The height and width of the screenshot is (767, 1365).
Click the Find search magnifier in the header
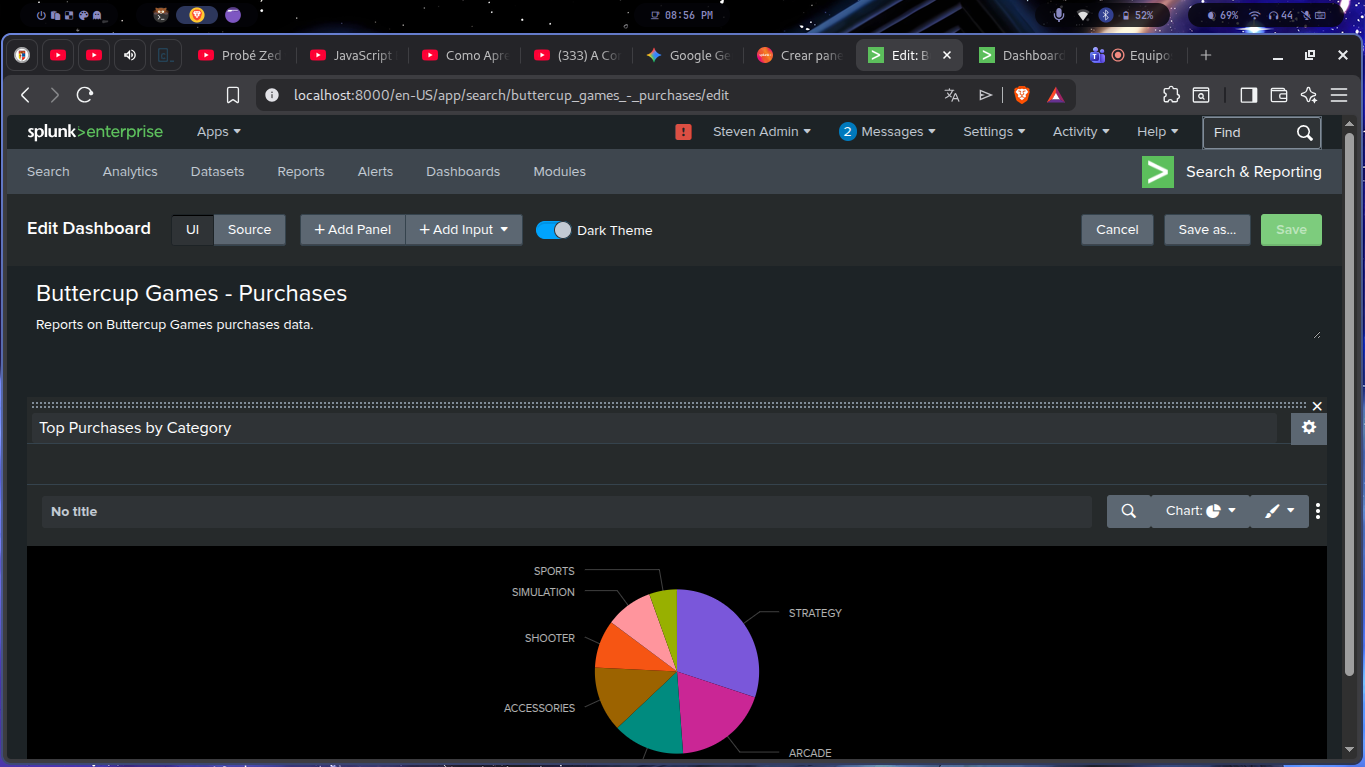(1304, 132)
